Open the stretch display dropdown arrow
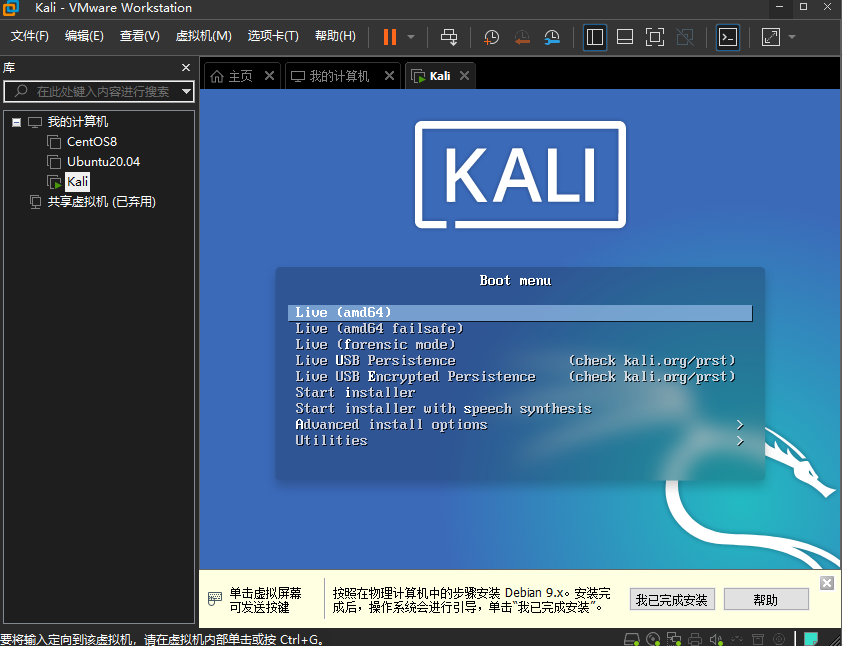 [x=792, y=37]
